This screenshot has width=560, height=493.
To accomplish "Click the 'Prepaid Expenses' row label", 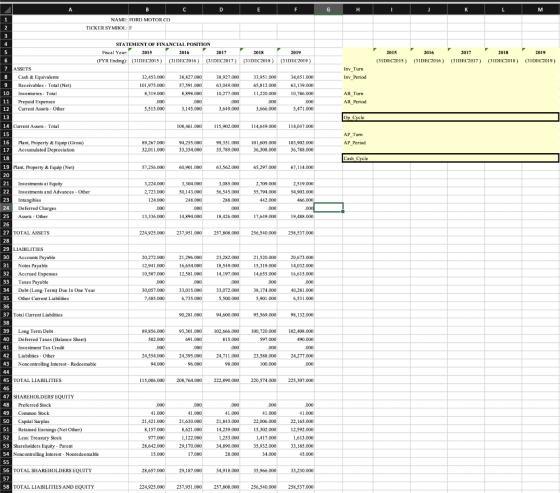I will point(36,102).
